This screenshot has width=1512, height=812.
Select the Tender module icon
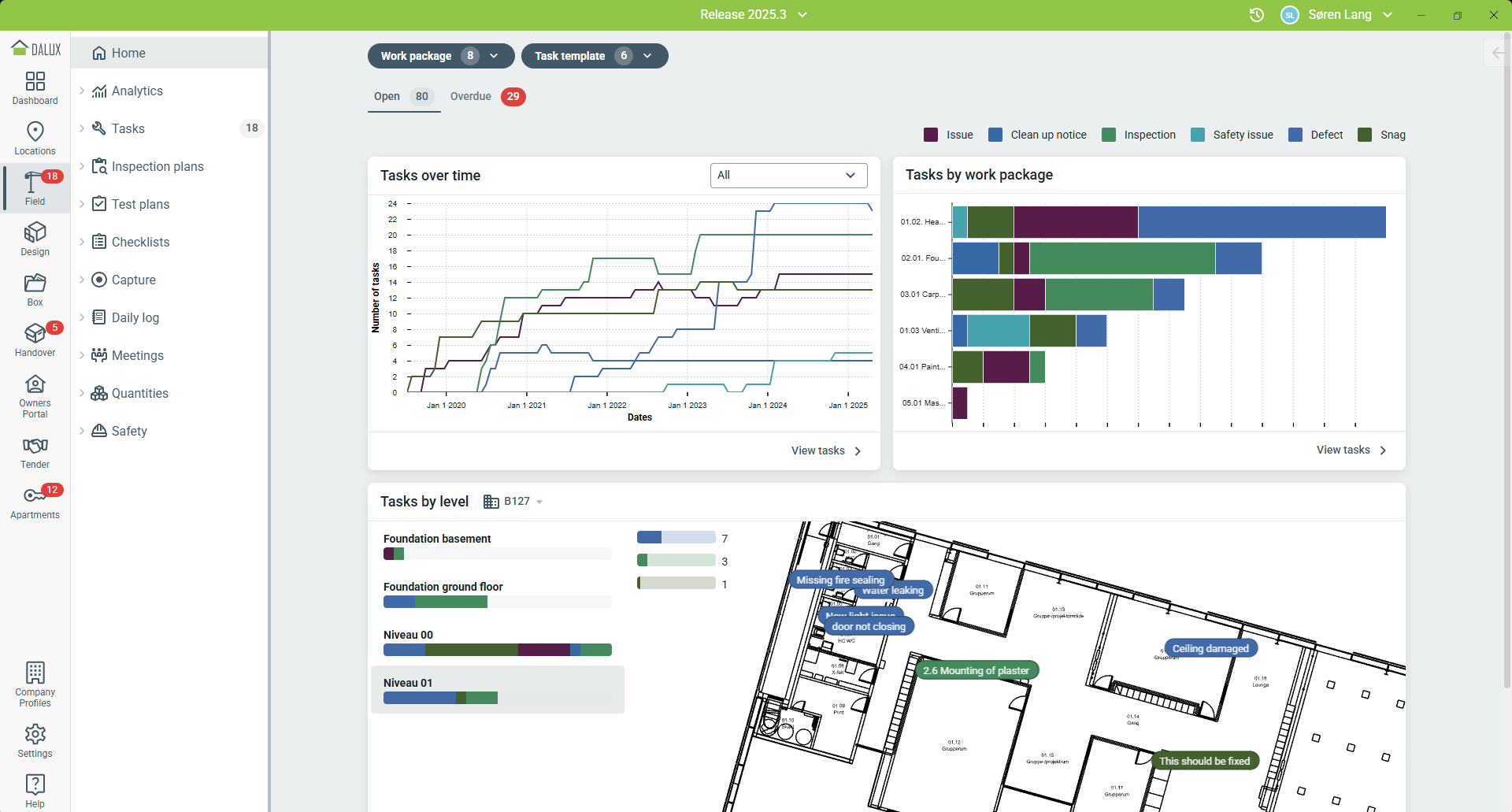coord(35,451)
